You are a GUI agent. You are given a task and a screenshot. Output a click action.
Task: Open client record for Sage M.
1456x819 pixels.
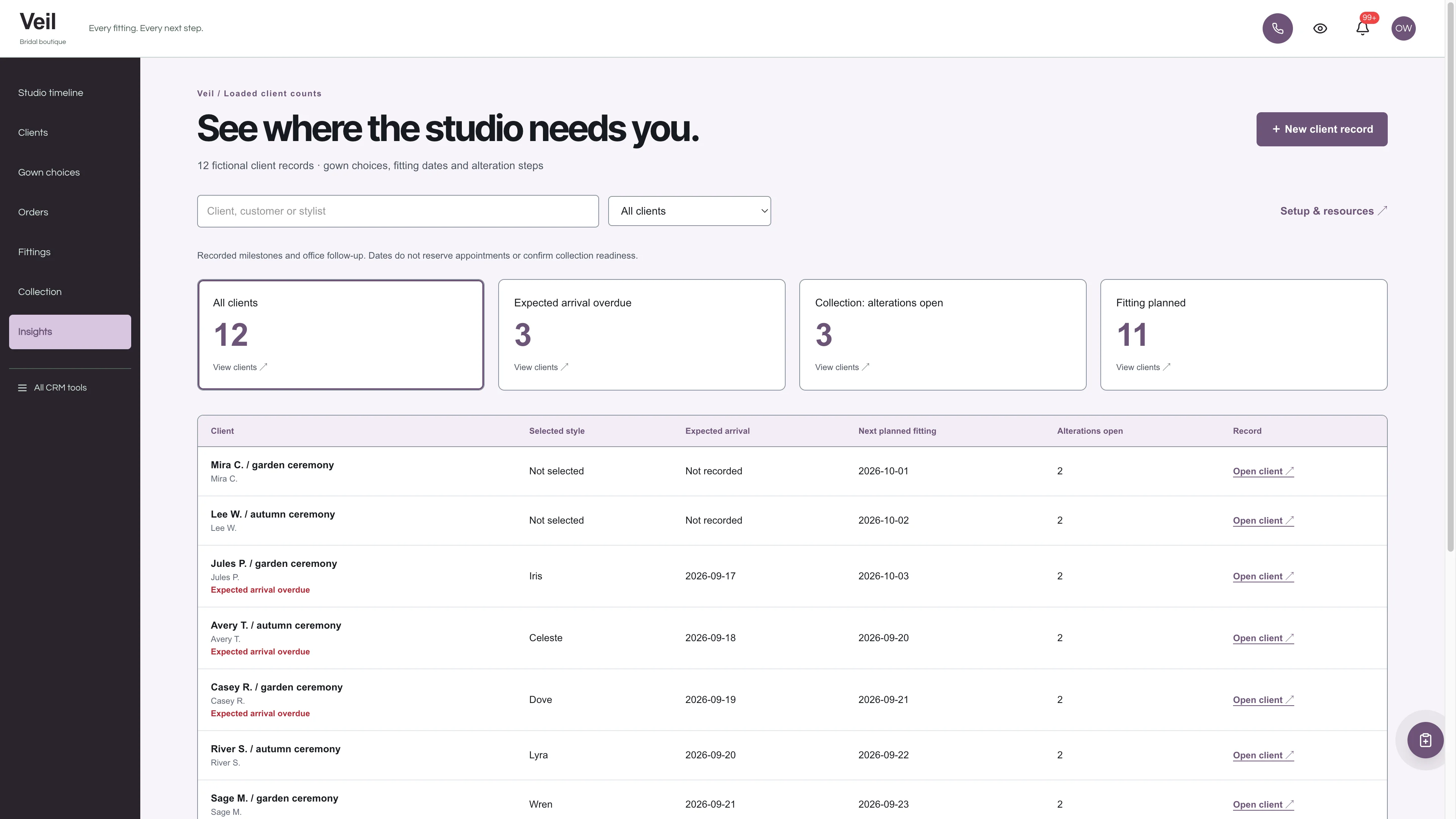pyautogui.click(x=1263, y=804)
